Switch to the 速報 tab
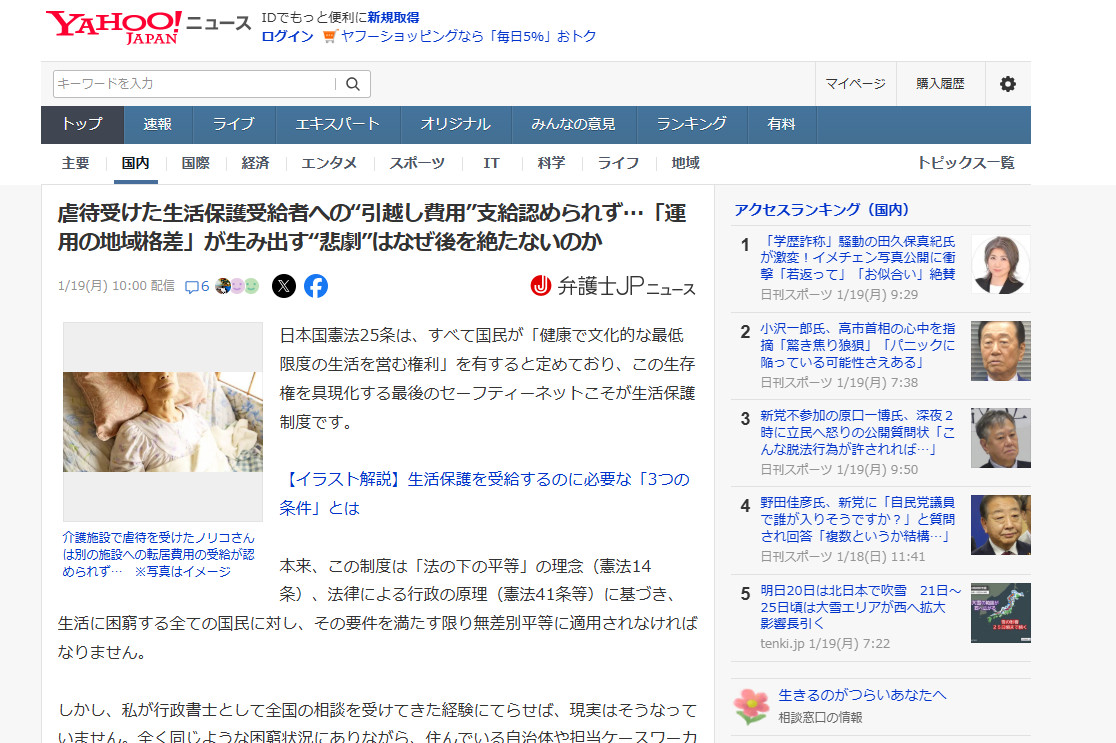 pyautogui.click(x=157, y=125)
